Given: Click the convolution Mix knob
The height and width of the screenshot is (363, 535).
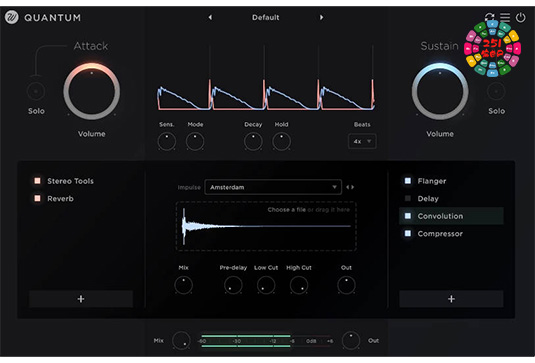Looking at the screenshot, I should [183, 285].
